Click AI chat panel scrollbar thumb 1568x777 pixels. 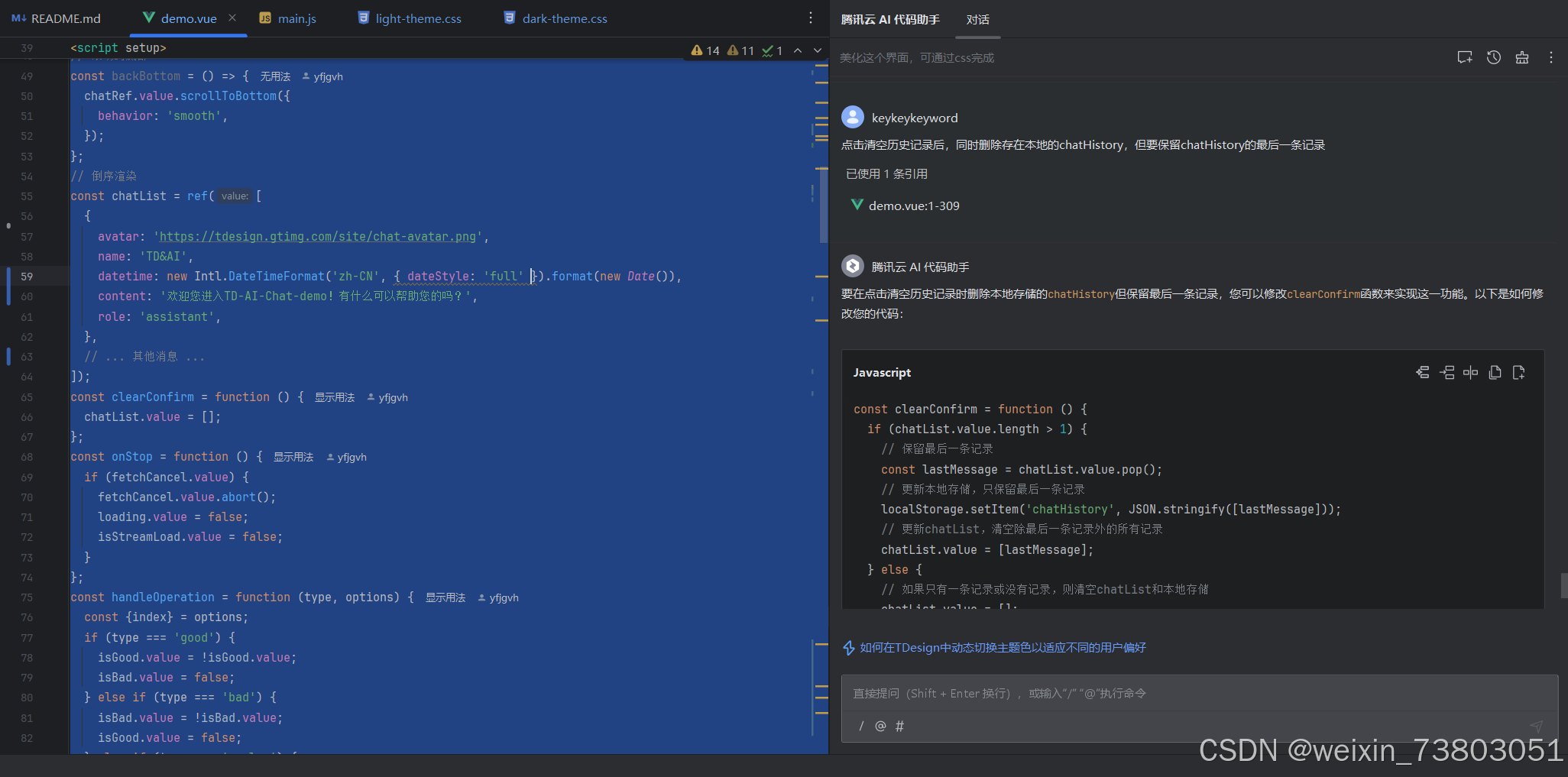point(1563,585)
